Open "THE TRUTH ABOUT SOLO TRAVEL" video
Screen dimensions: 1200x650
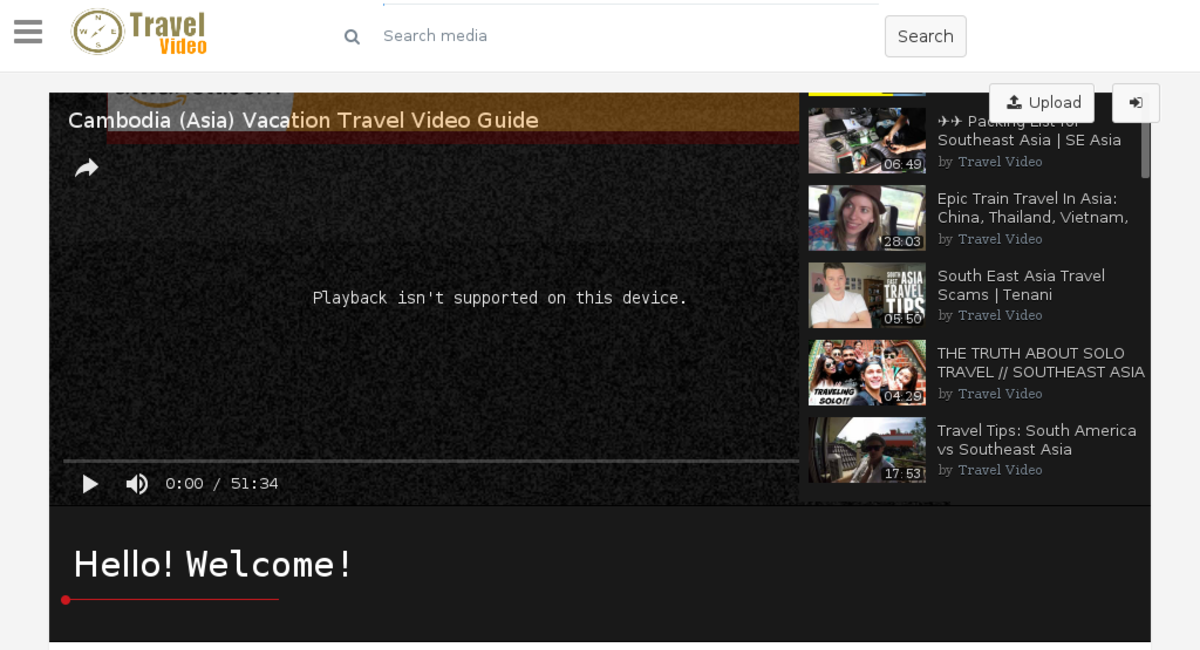click(x=1040, y=362)
